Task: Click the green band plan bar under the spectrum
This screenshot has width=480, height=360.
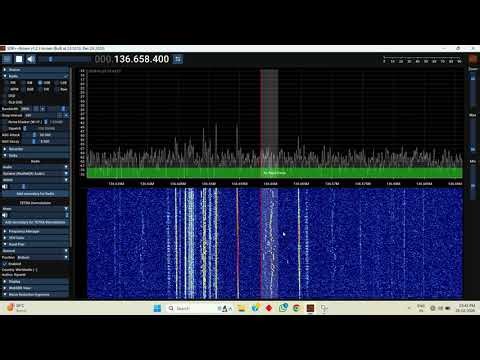Action: click(275, 173)
